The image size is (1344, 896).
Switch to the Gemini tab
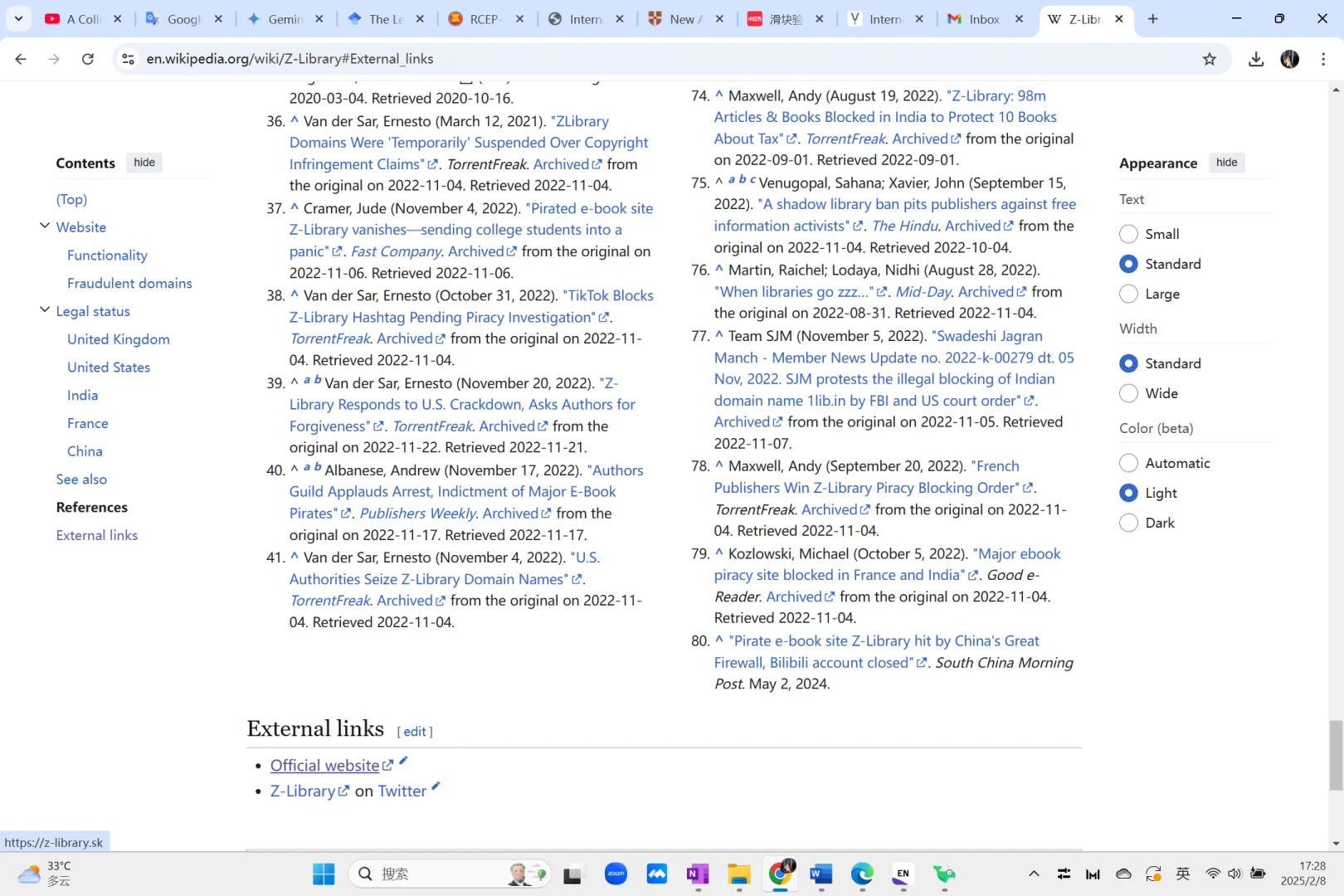coord(285,18)
